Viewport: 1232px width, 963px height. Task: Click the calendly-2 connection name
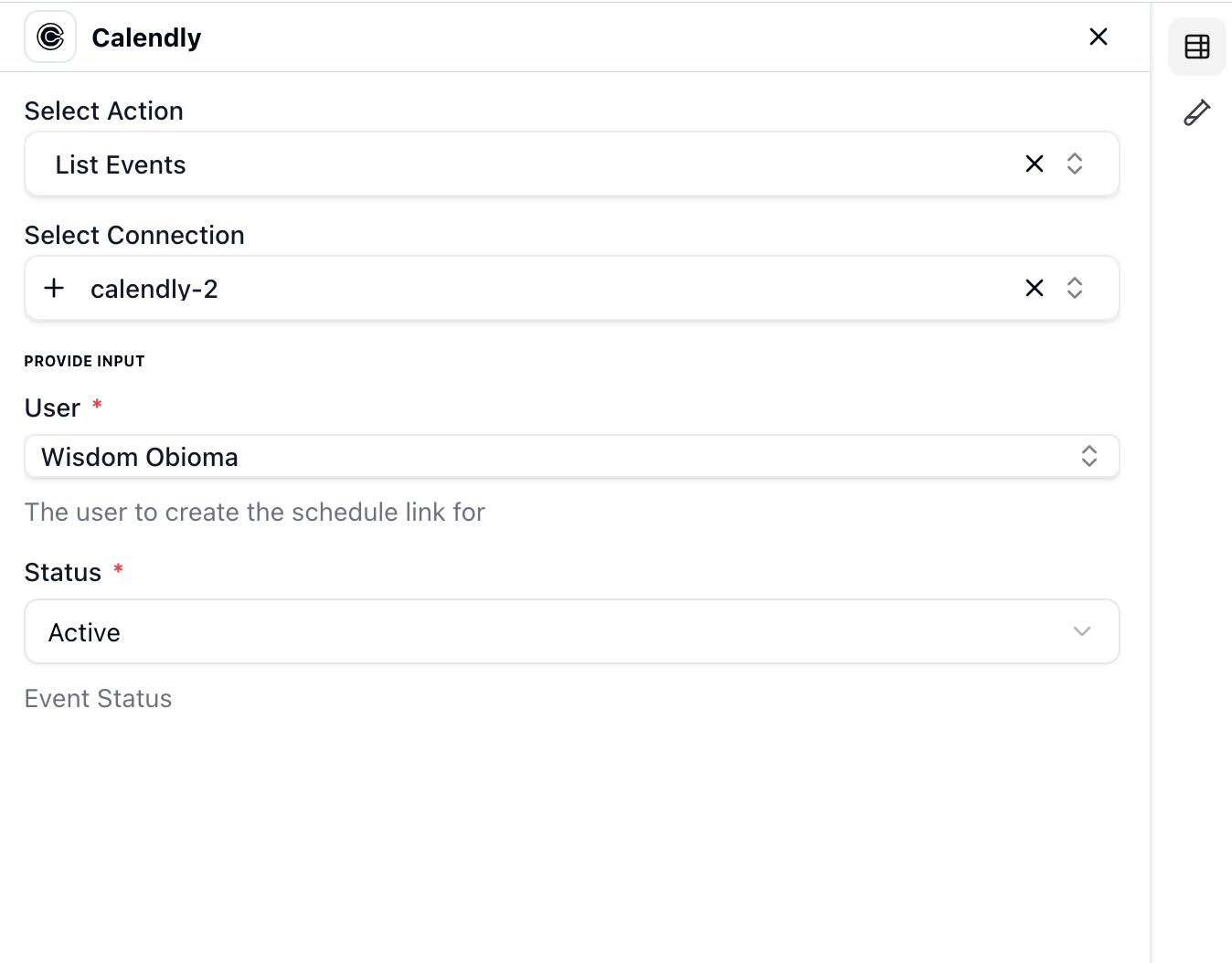pyautogui.click(x=155, y=288)
